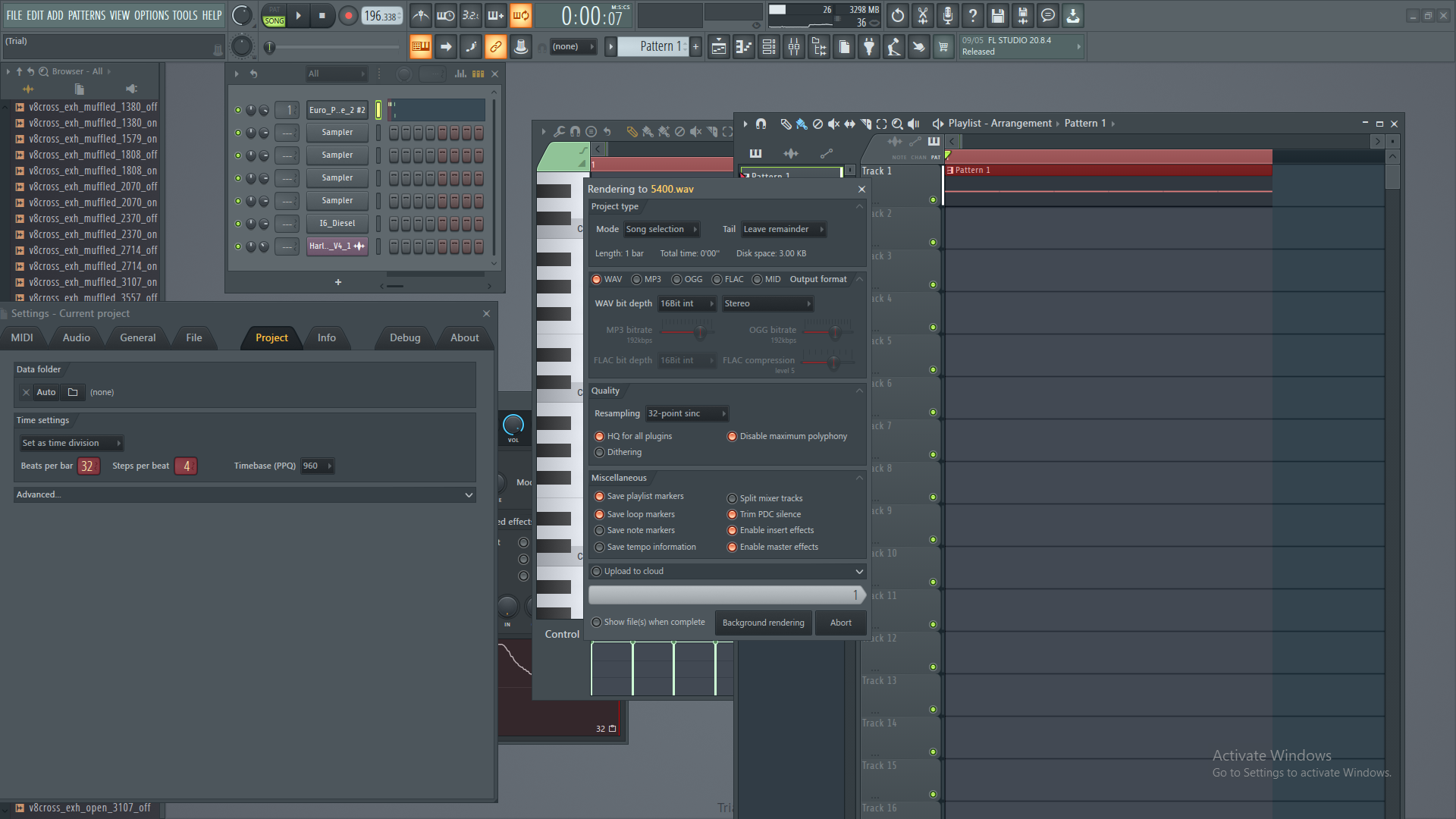Toggle Save tempo information option
Screen dimensions: 1456x819
[600, 547]
